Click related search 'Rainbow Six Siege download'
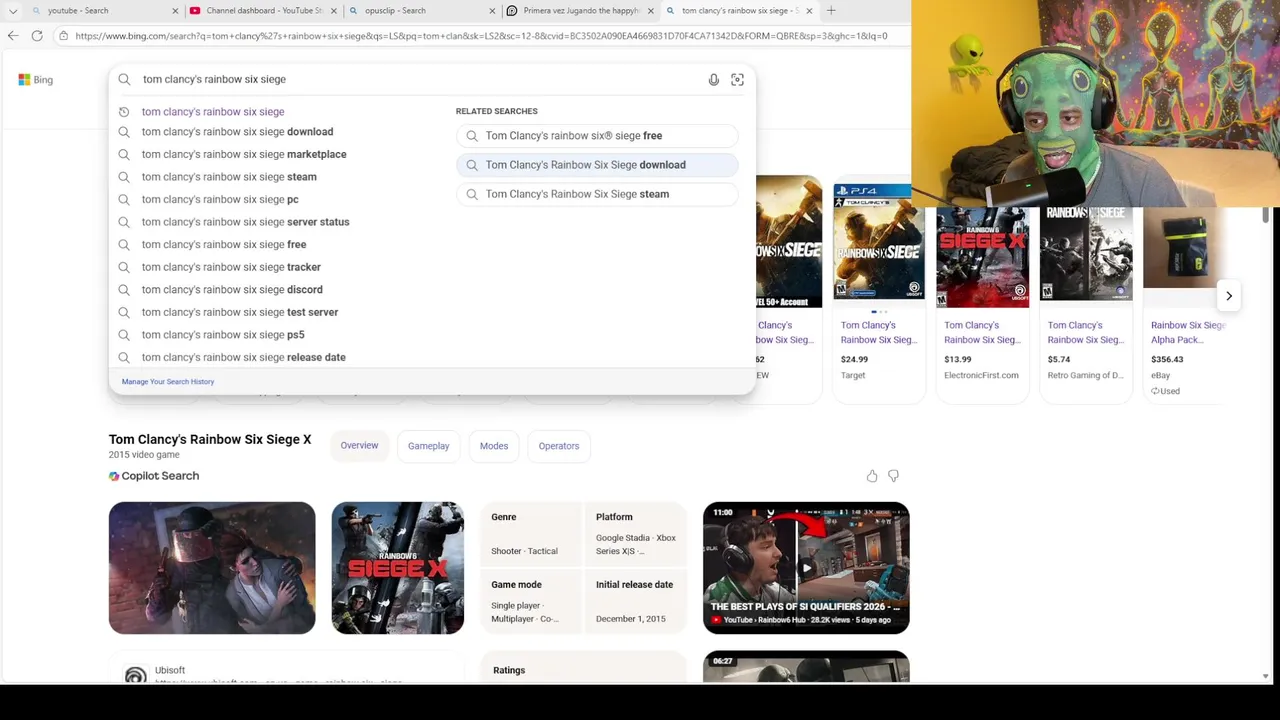1280x720 pixels. (597, 165)
